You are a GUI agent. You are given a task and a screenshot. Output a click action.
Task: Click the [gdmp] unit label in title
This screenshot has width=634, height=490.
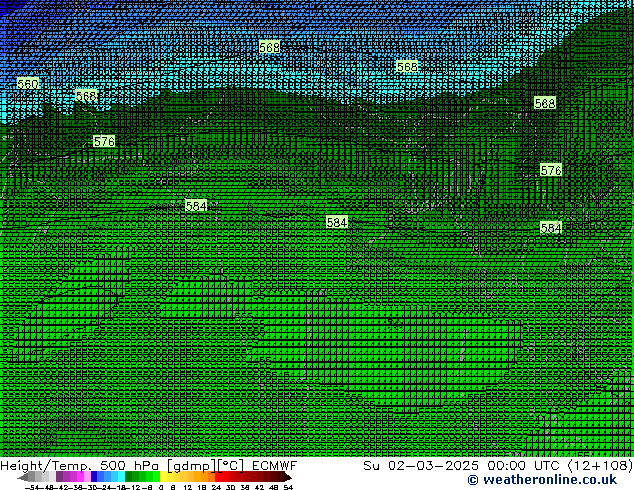coord(192,466)
